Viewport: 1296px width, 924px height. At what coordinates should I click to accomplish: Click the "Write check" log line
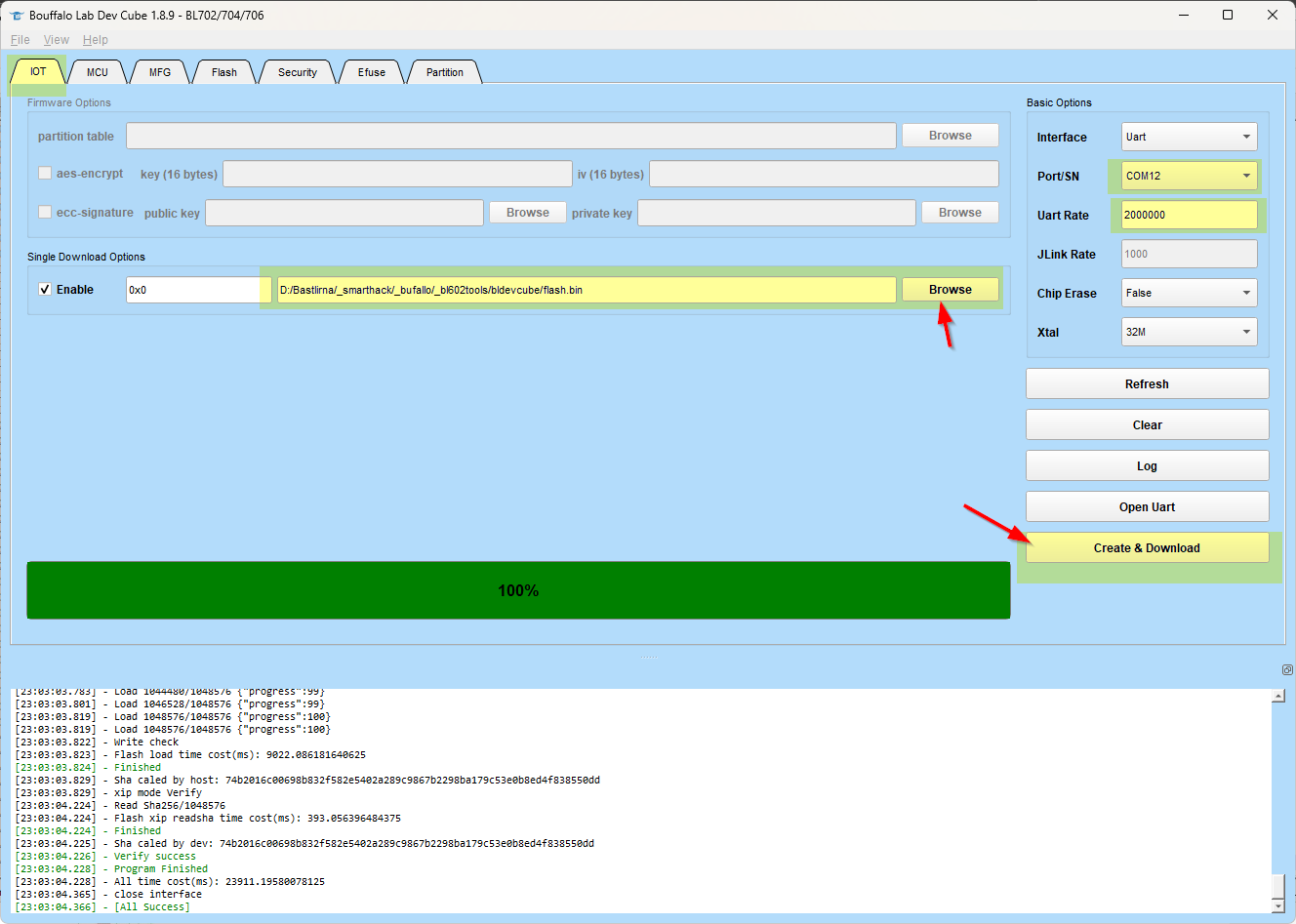click(x=97, y=743)
